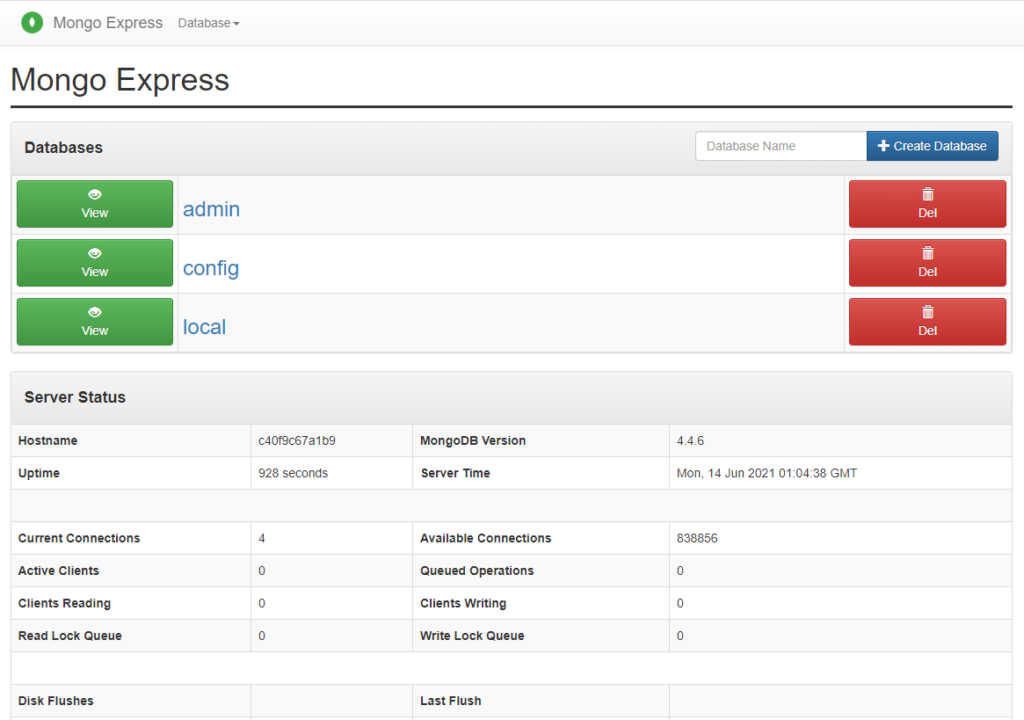1024x720 pixels.
Task: View the config database
Action: 95,263
